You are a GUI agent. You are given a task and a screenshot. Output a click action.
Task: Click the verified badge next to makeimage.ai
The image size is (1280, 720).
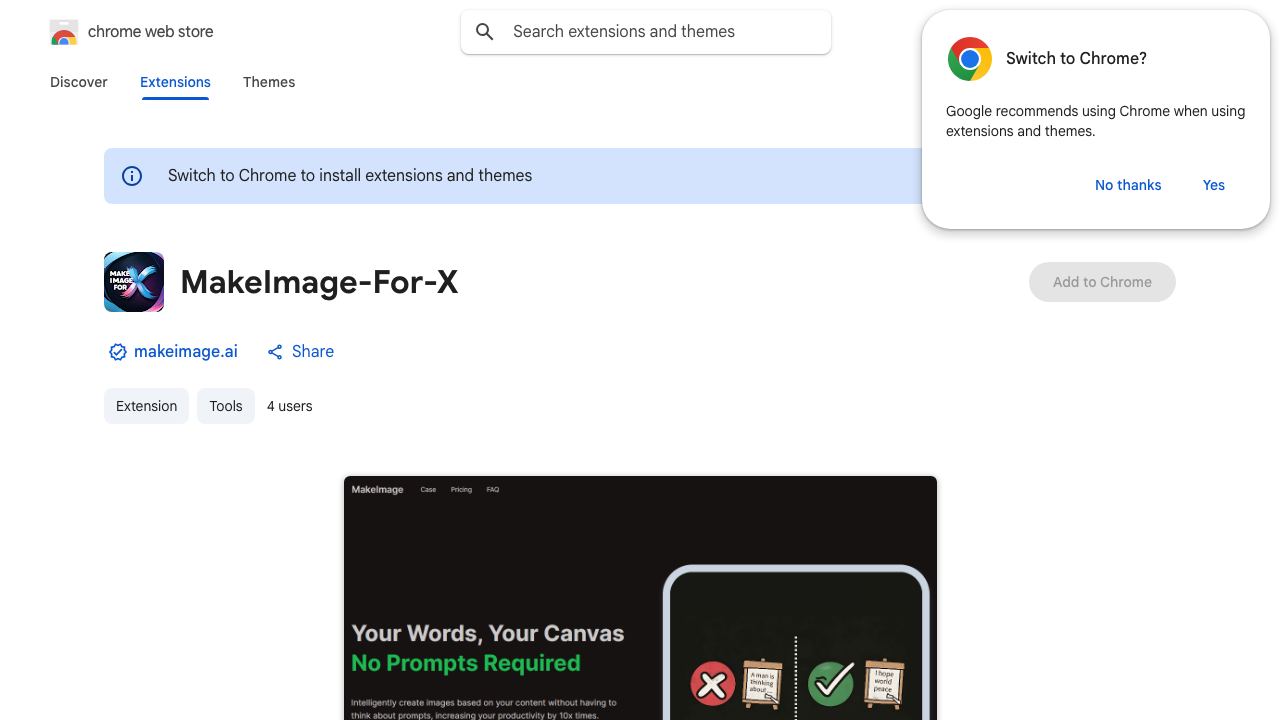[x=118, y=352]
